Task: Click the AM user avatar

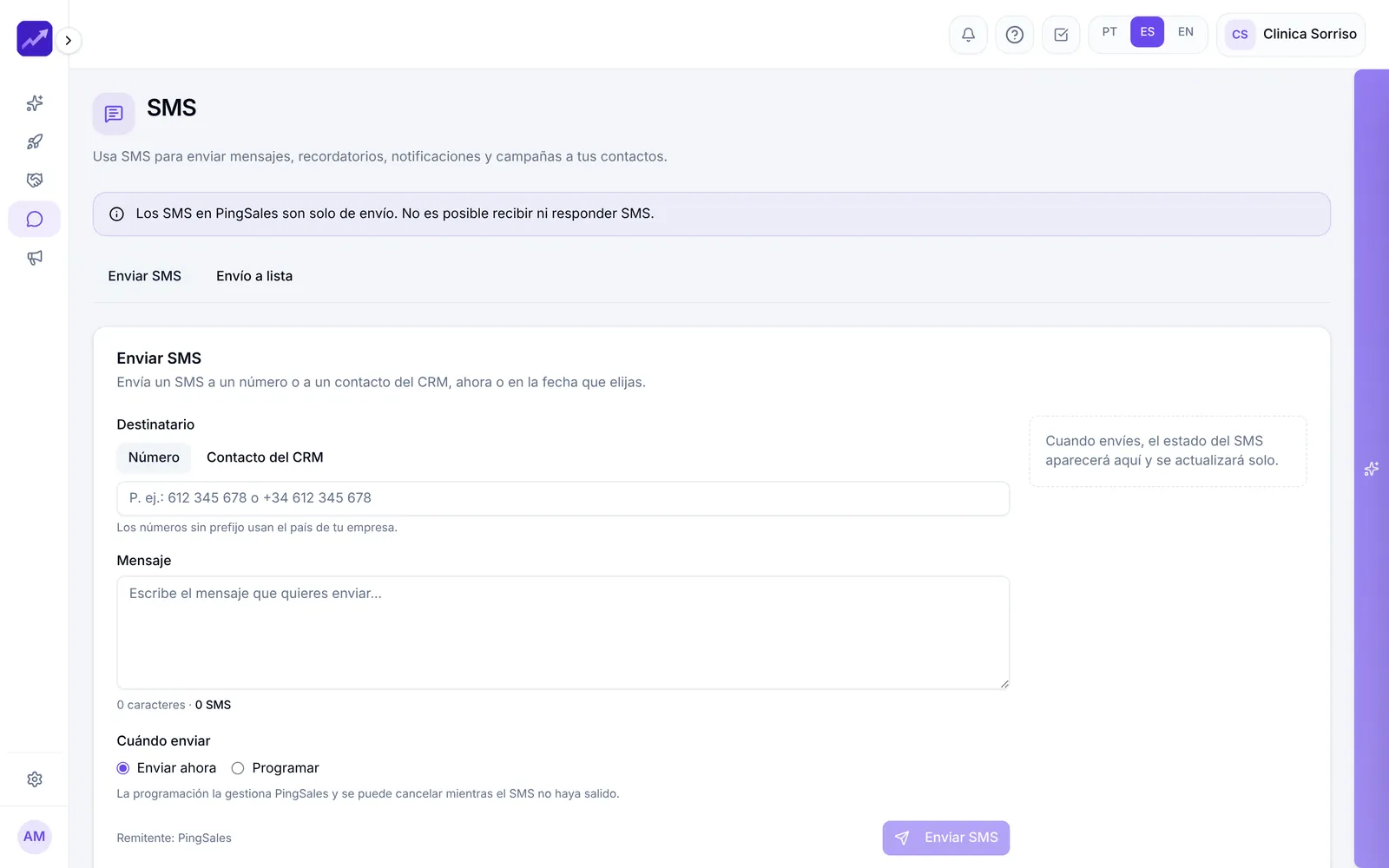Action: (x=35, y=837)
